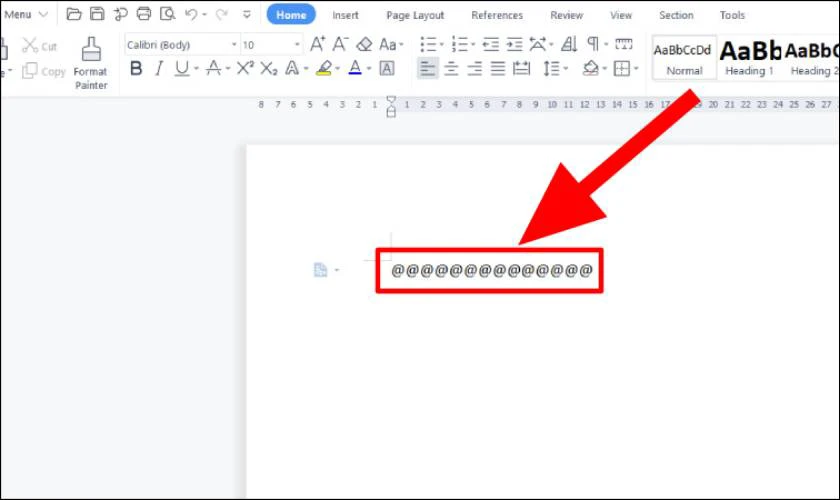Click the Numbering list icon
The image size is (840, 500).
pyautogui.click(x=460, y=44)
